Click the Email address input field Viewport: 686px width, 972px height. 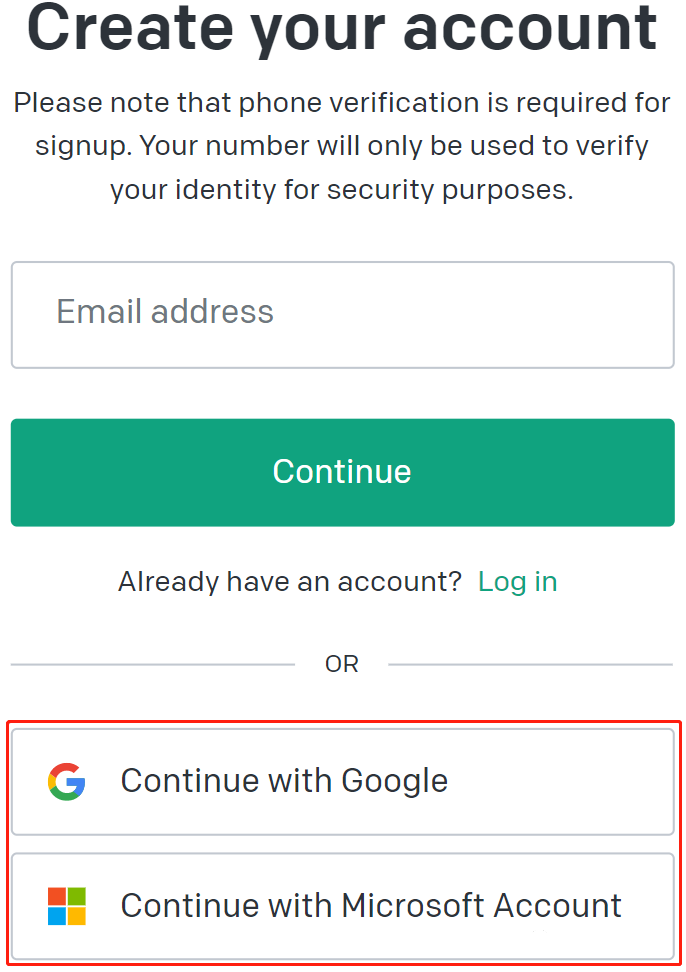pos(342,314)
